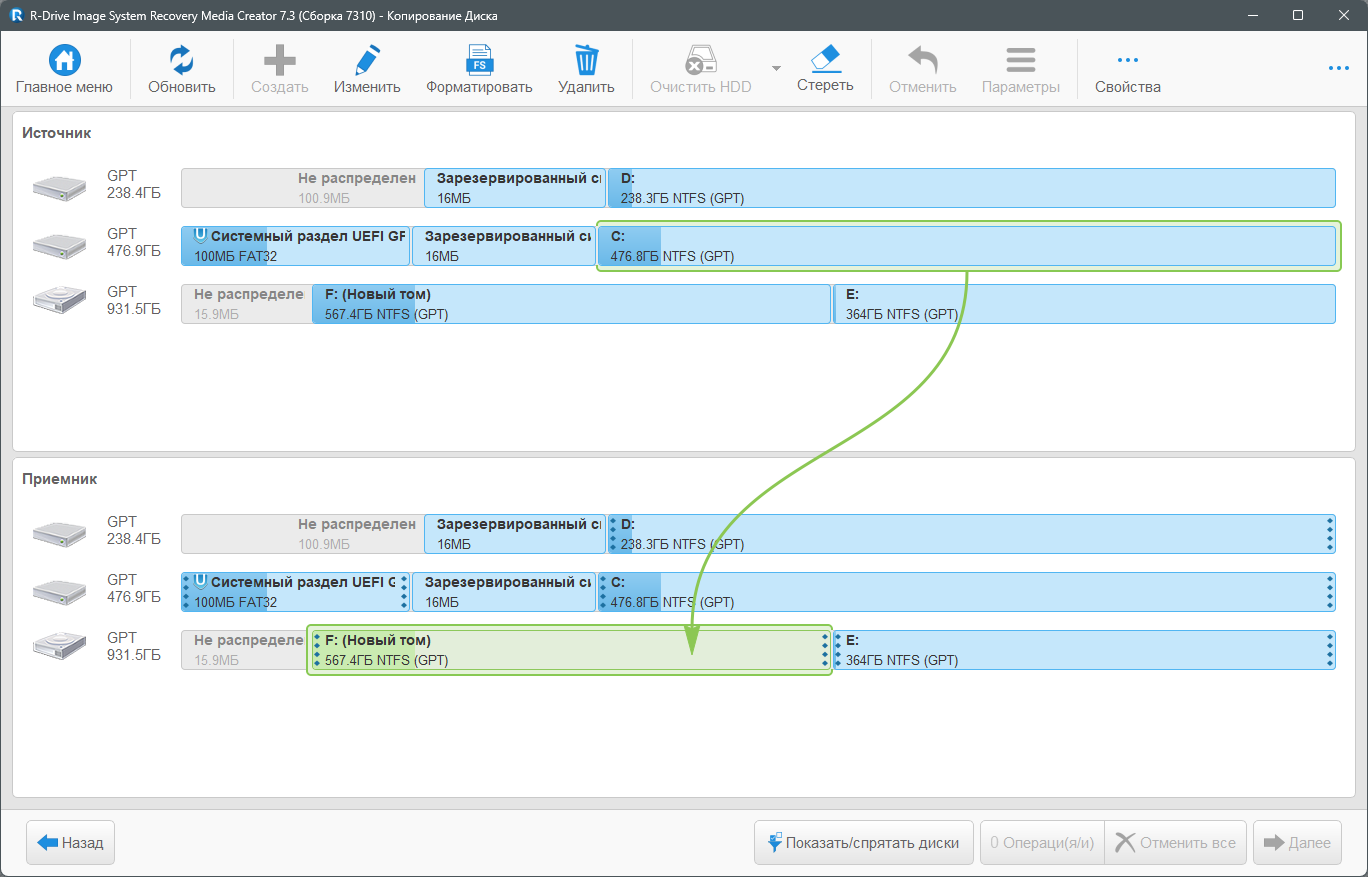Click destination unallocated 100.9МБ space
The width and height of the screenshot is (1368, 877).
pos(302,534)
